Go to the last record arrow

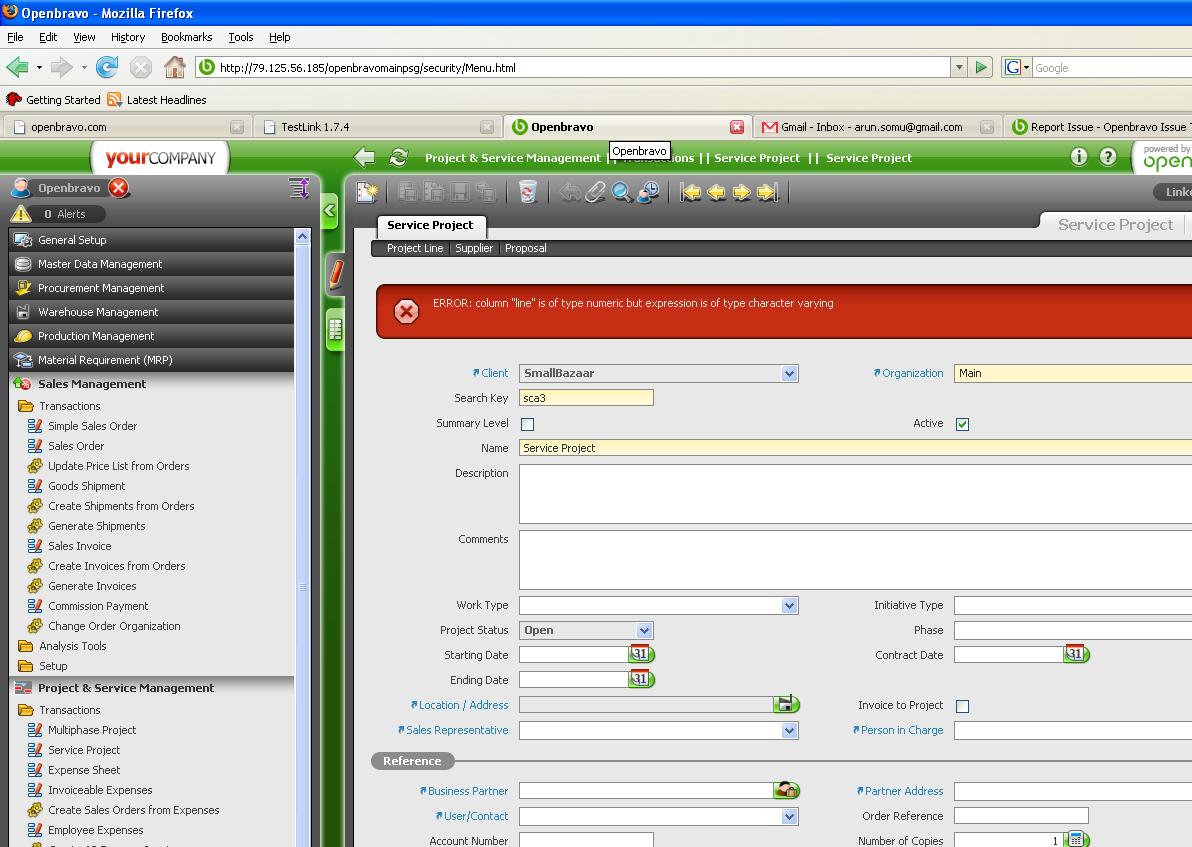pyautogui.click(x=767, y=192)
